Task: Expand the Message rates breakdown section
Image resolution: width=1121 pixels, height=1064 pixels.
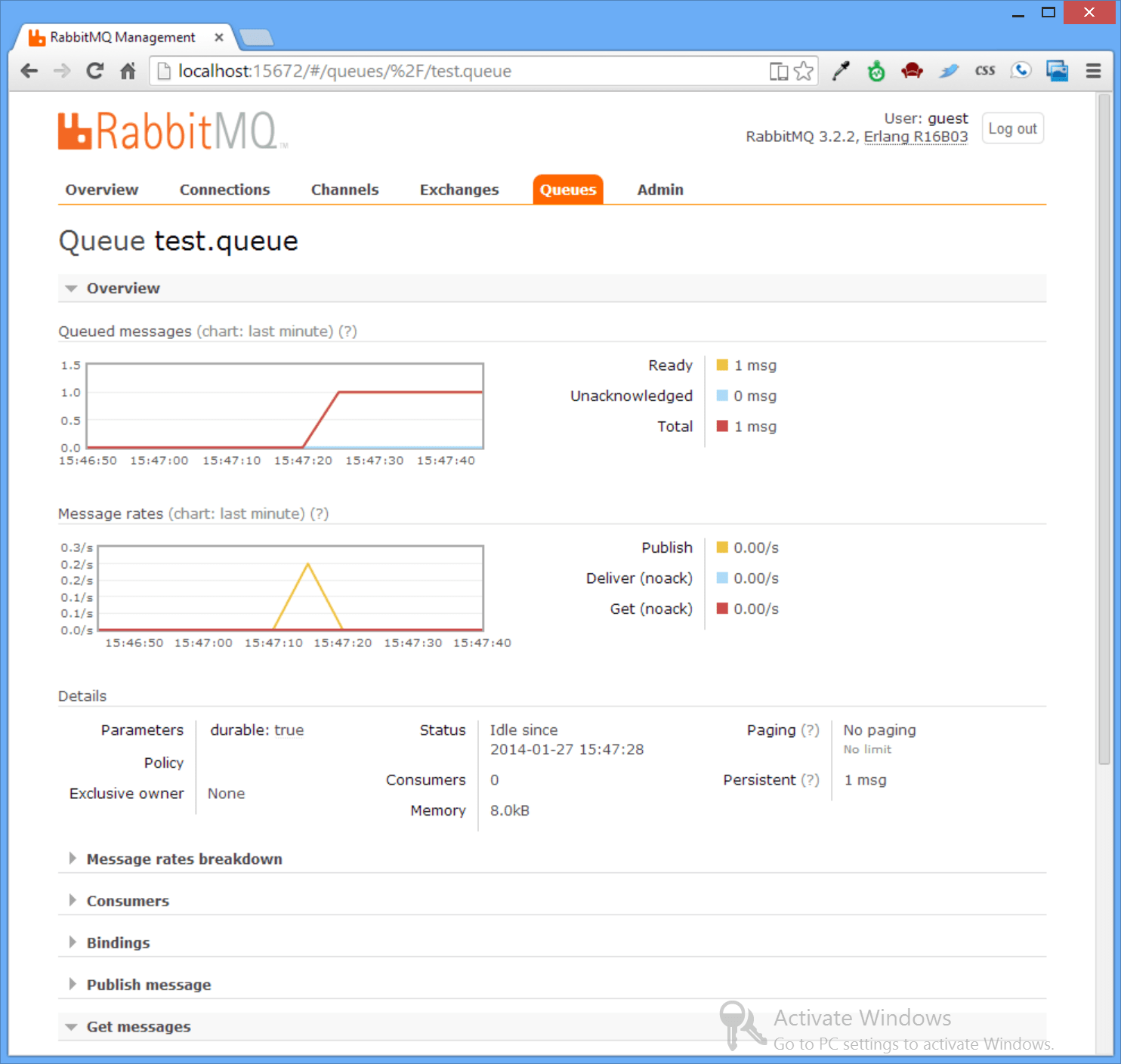Action: pyautogui.click(x=184, y=859)
